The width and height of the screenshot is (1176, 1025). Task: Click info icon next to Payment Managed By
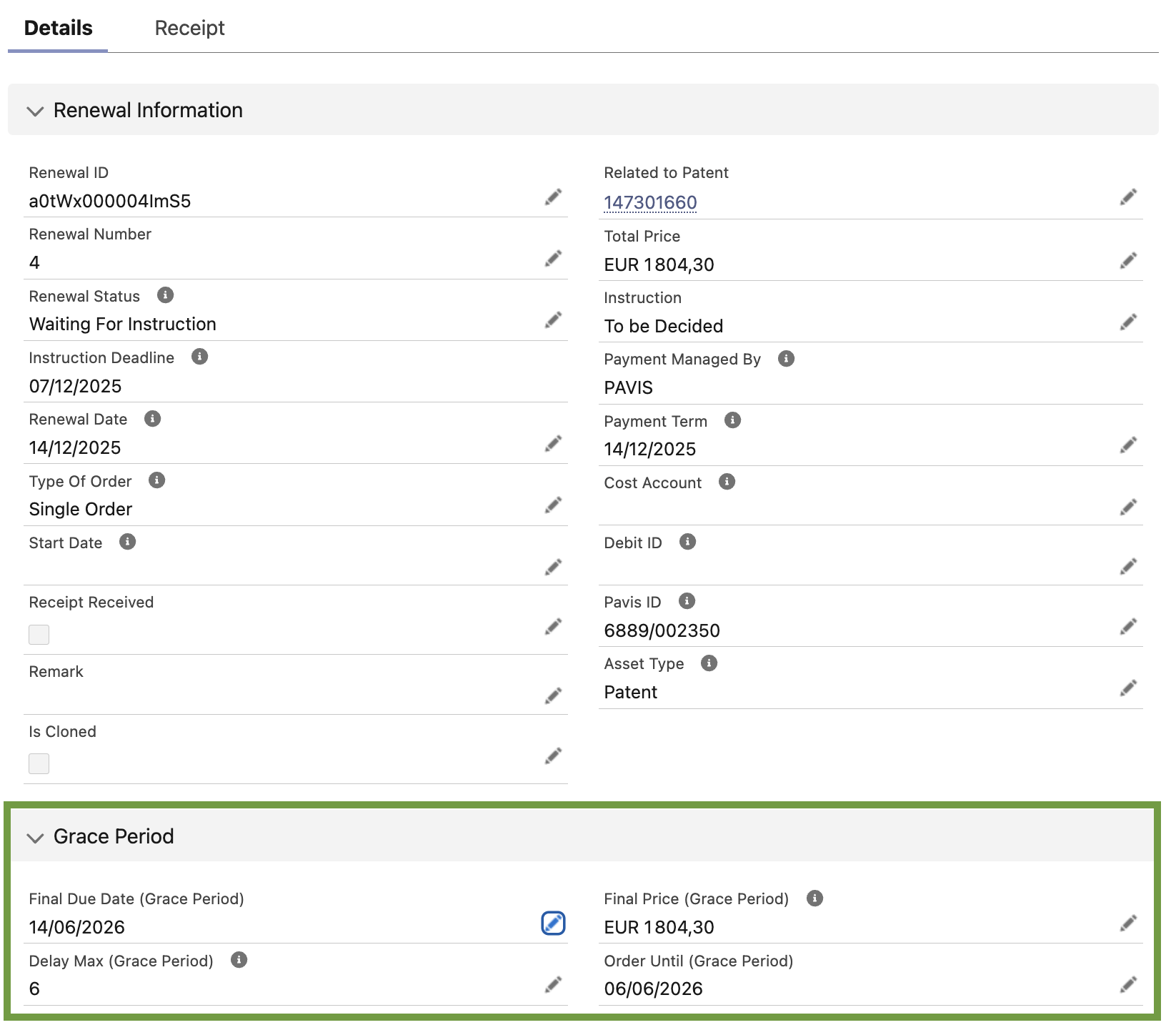pyautogui.click(x=786, y=359)
